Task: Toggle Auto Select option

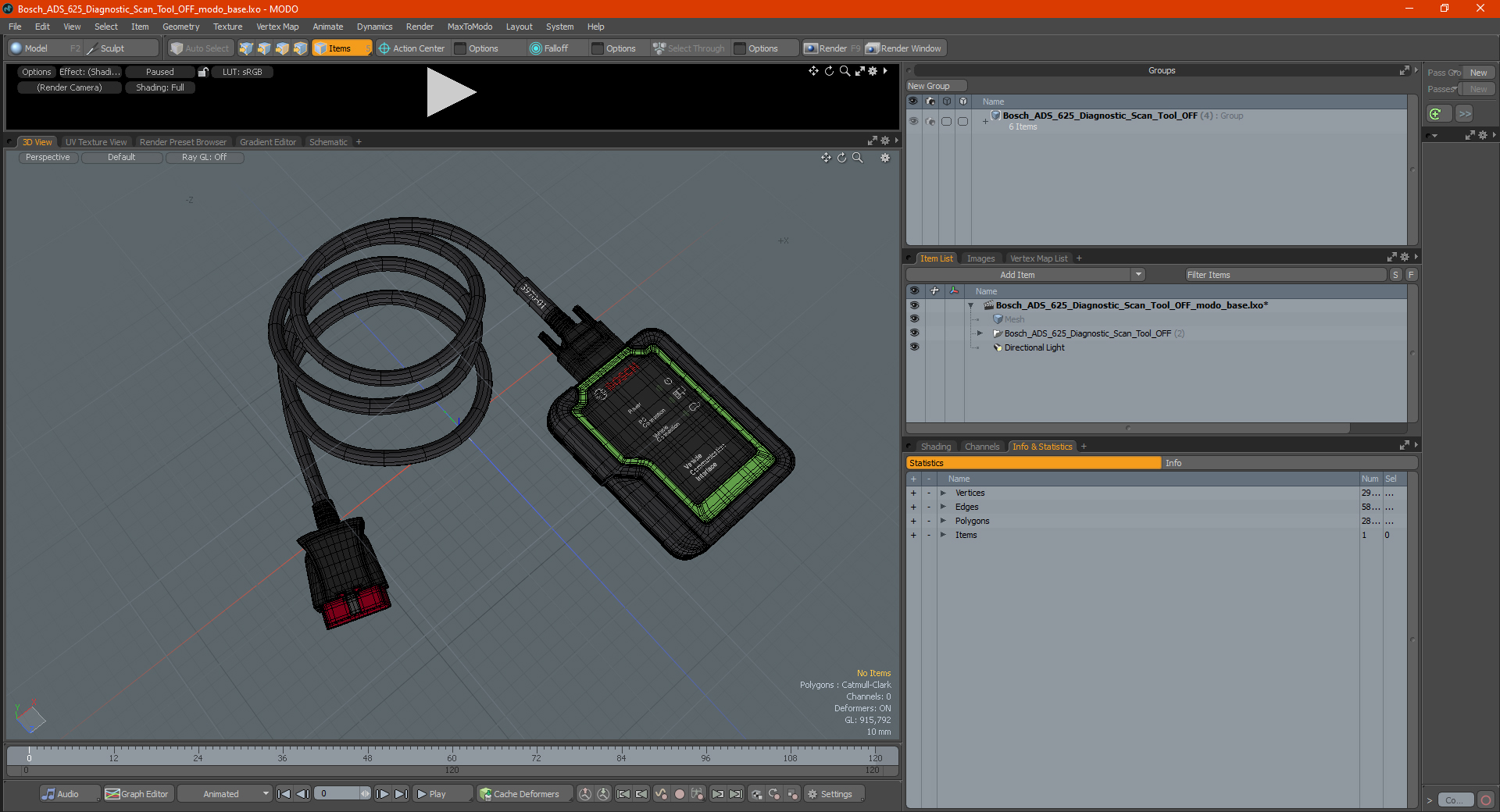Action: pyautogui.click(x=201, y=48)
